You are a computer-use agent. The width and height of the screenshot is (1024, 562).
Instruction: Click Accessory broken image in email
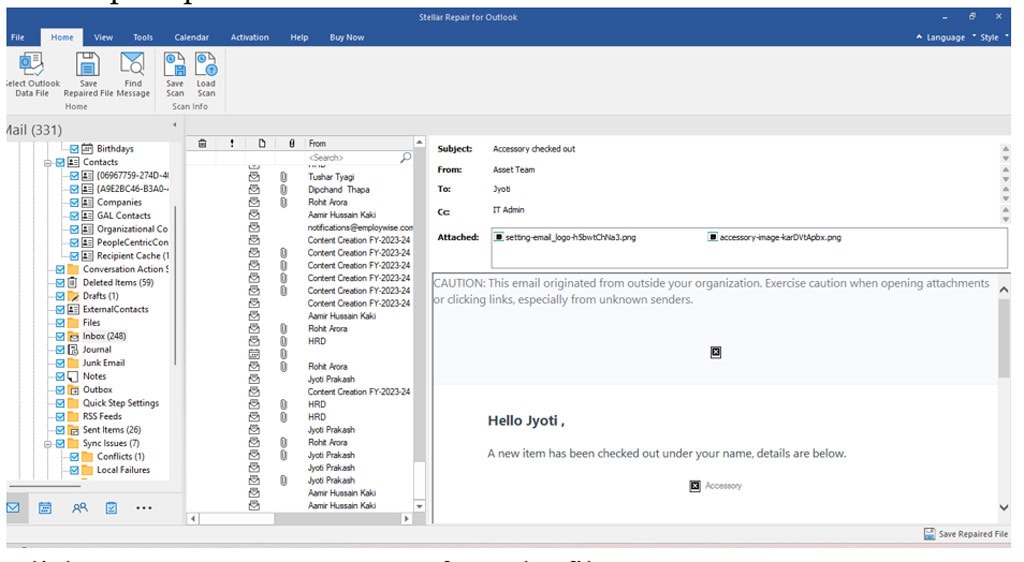[695, 486]
